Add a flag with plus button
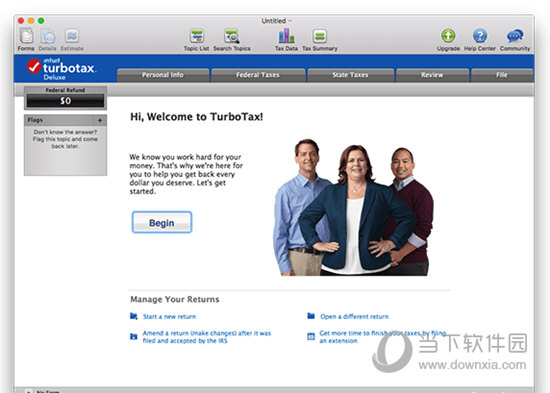This screenshot has height=393, width=550. pos(100,120)
